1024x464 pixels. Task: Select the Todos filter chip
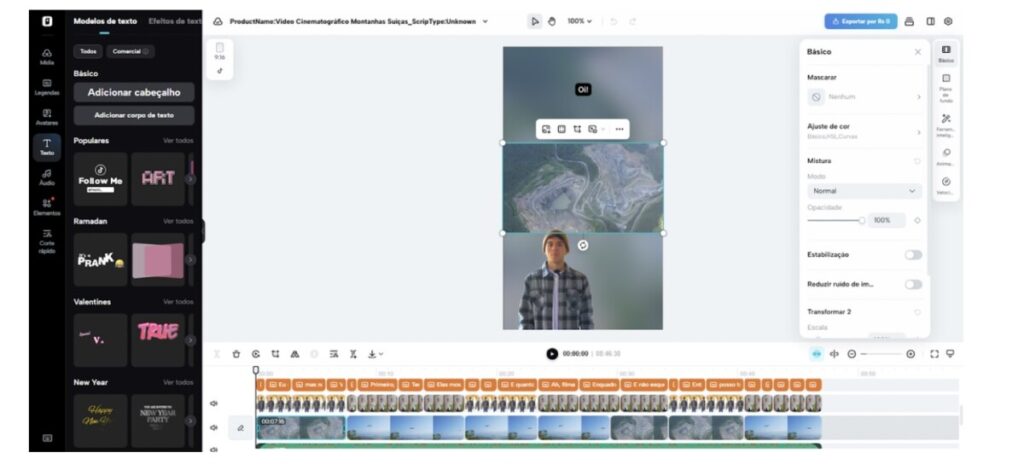[88, 51]
